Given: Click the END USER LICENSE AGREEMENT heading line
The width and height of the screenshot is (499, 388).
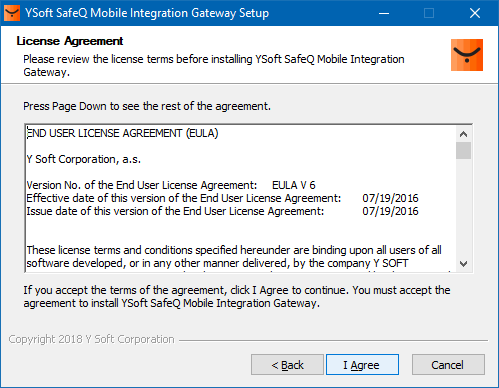Looking at the screenshot, I should (x=122, y=133).
